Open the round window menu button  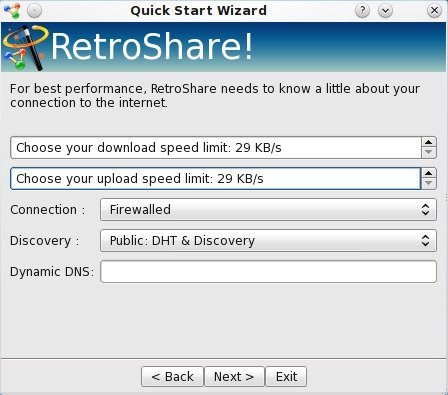click(34, 11)
